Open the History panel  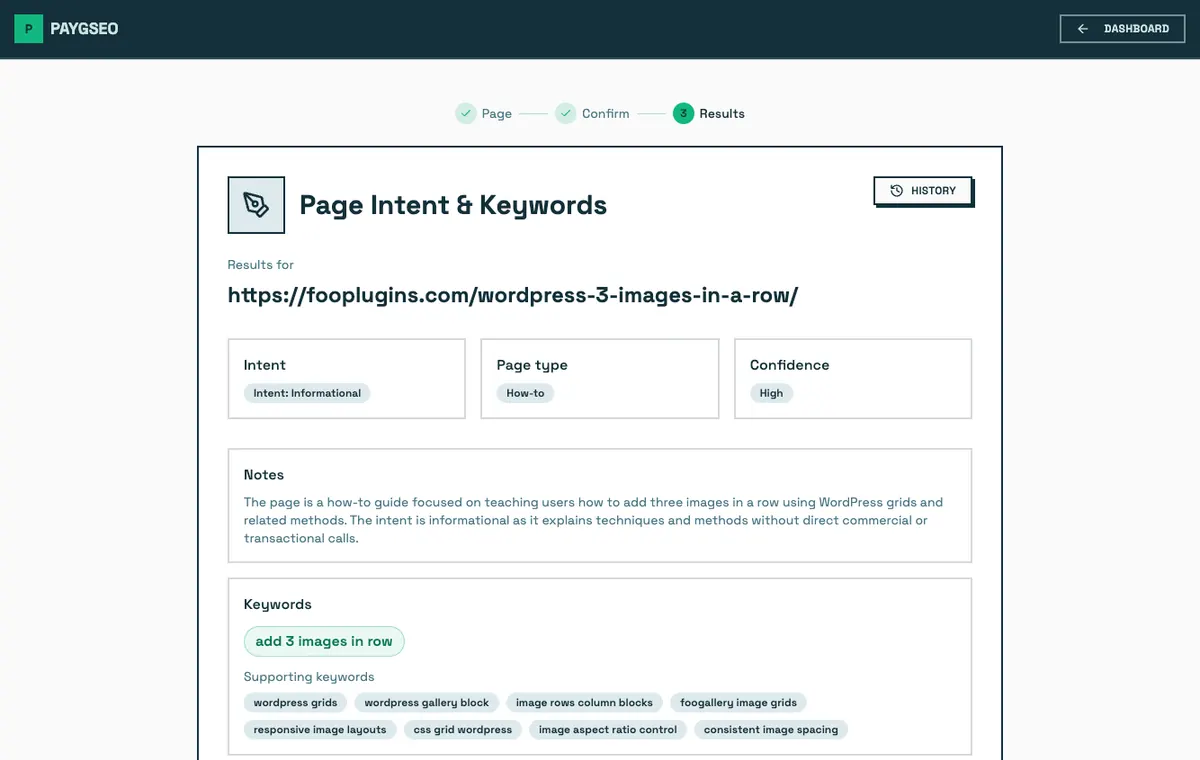(922, 190)
